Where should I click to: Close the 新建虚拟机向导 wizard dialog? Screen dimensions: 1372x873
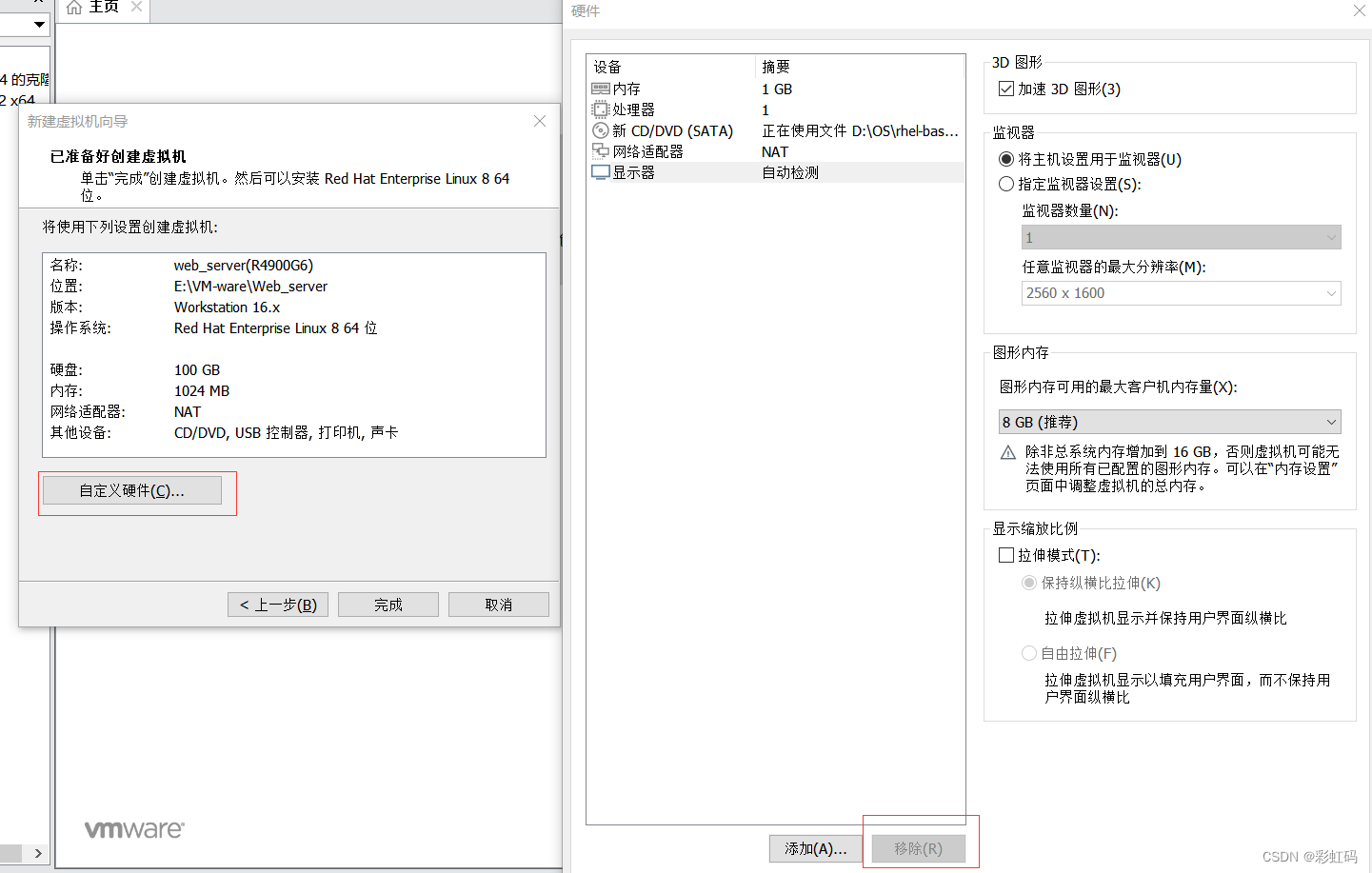540,121
